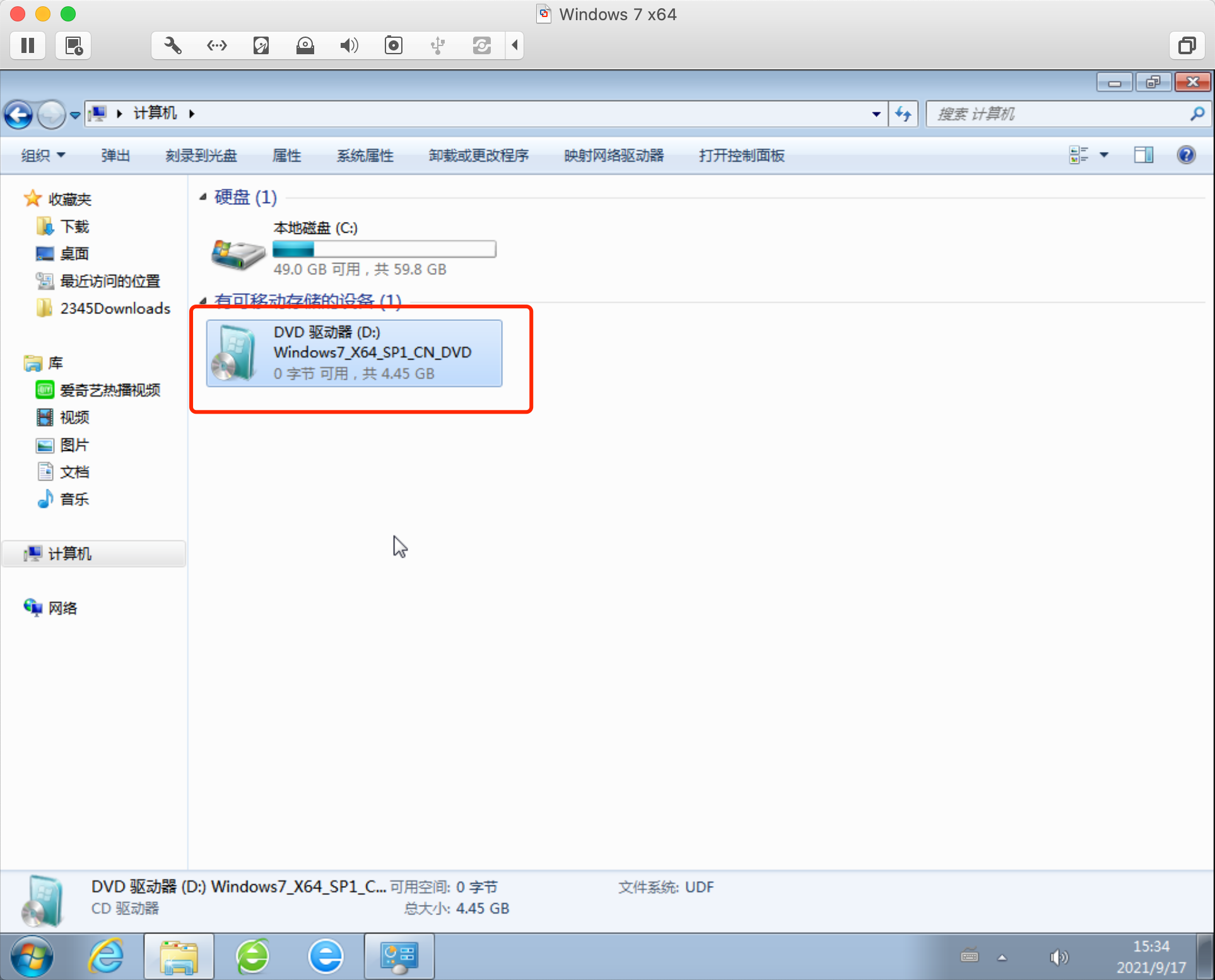Viewport: 1215px width, 980px height.
Task: Open Explorer help
Action: click(x=1187, y=155)
